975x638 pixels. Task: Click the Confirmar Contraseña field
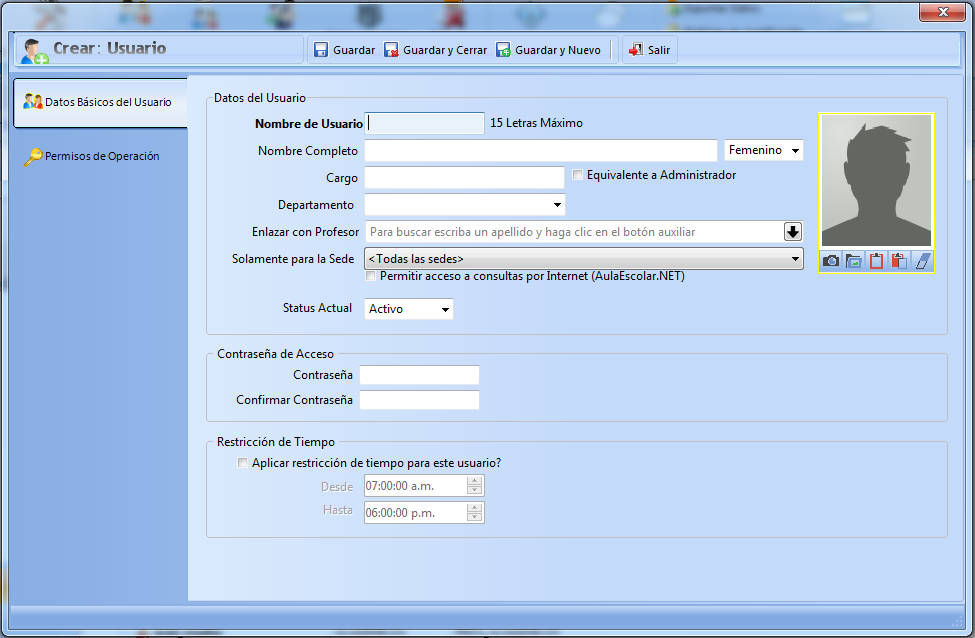point(420,400)
